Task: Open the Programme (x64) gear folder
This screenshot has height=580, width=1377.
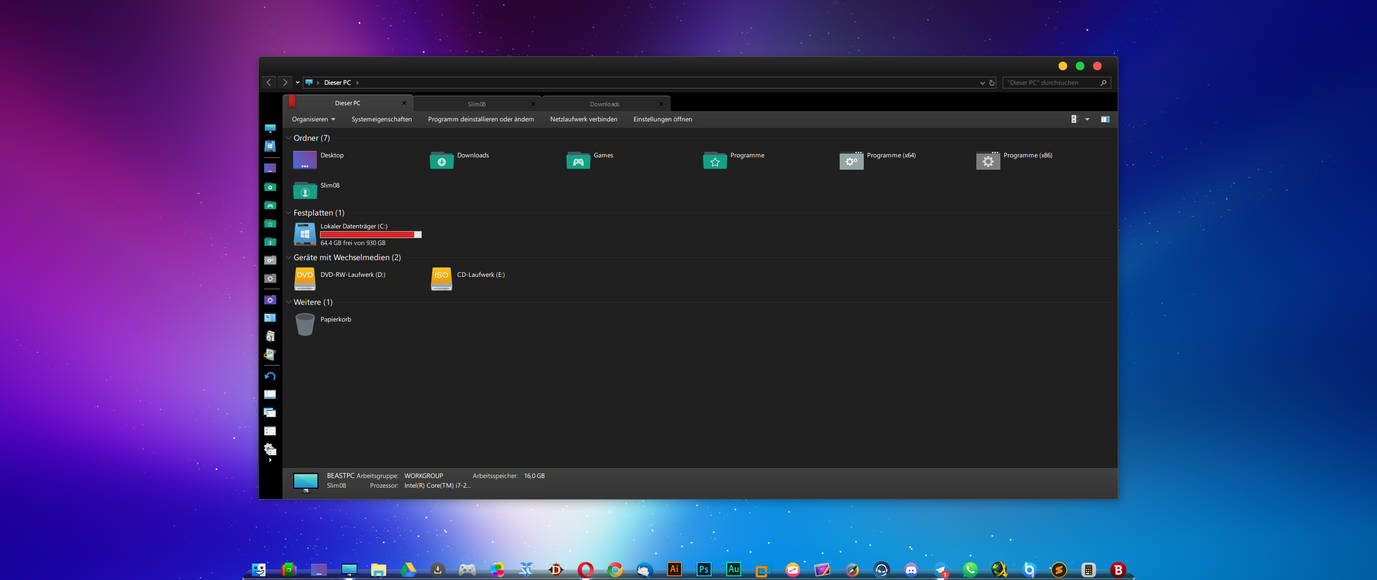Action: pos(851,160)
